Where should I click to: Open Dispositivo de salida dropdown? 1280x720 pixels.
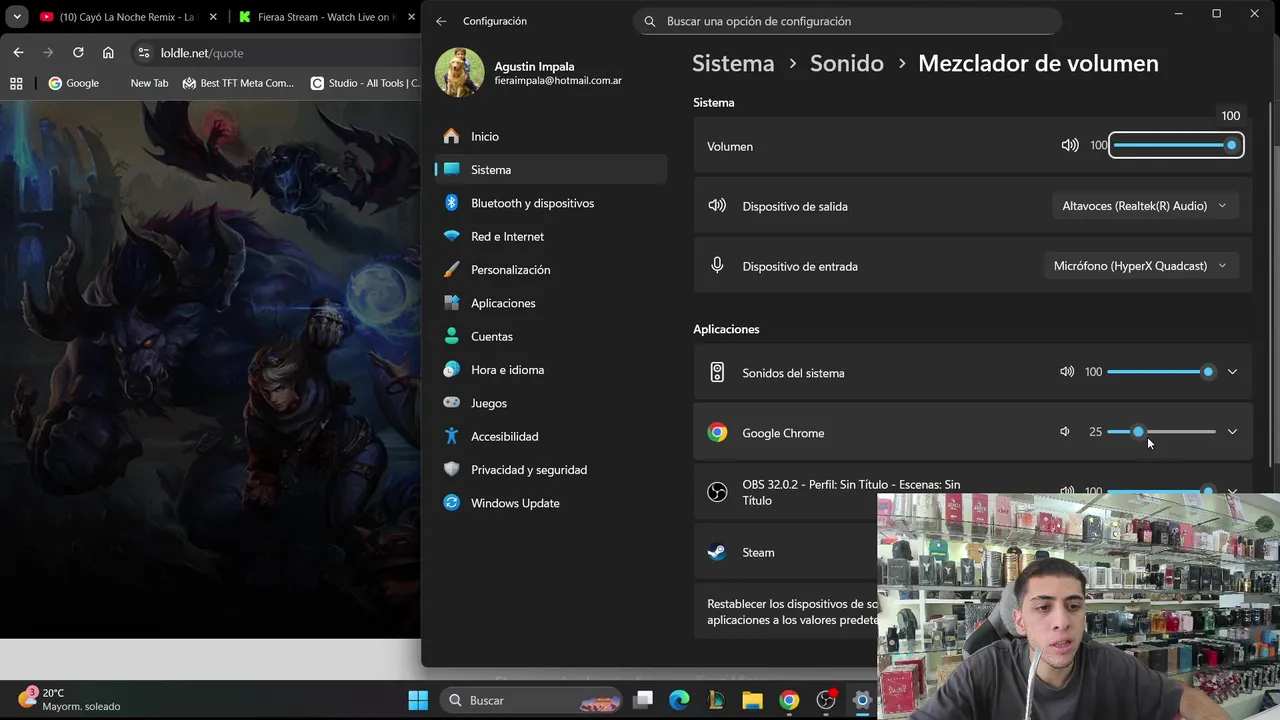click(1145, 206)
